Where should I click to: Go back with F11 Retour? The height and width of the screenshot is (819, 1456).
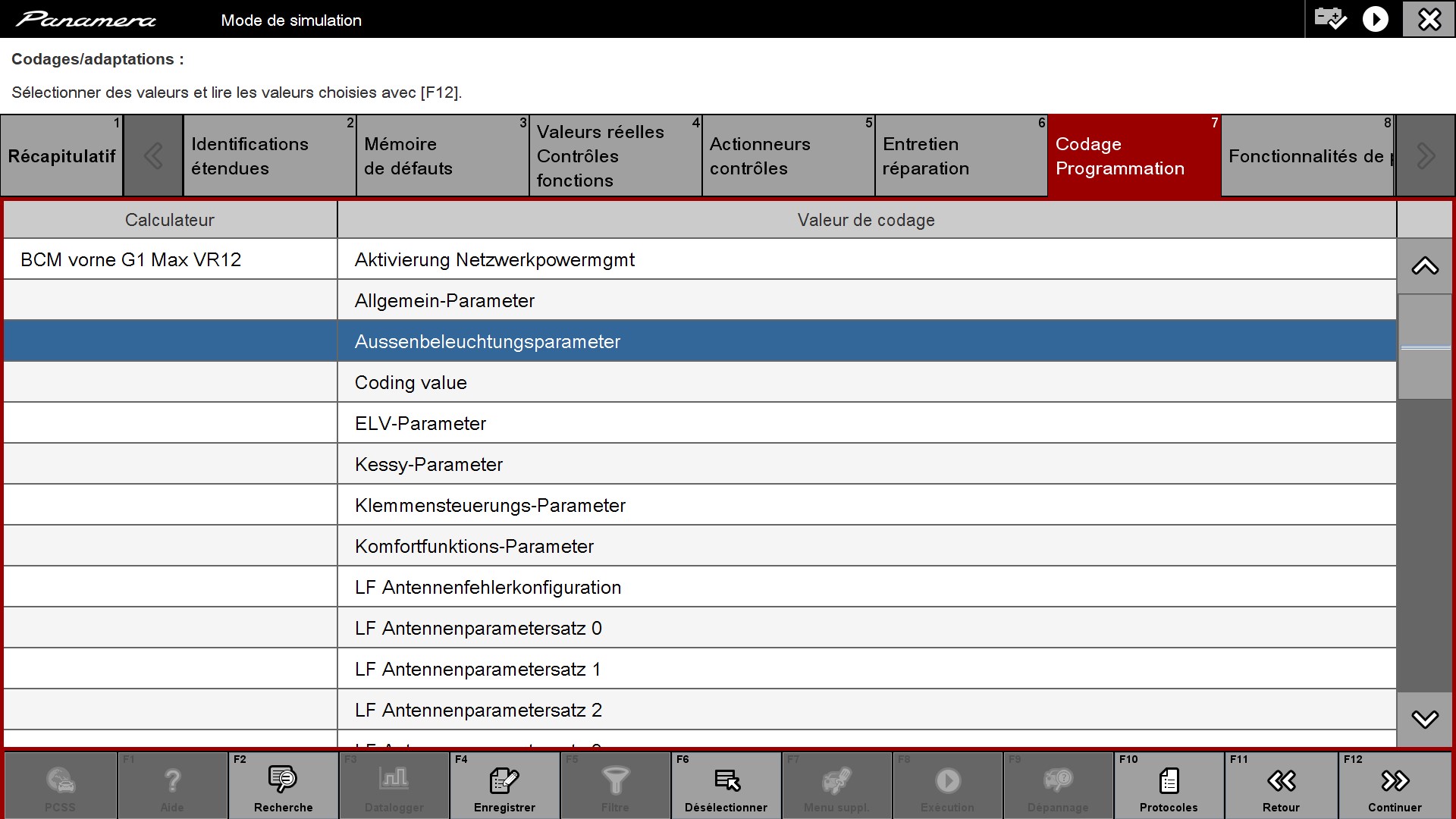click(1281, 785)
